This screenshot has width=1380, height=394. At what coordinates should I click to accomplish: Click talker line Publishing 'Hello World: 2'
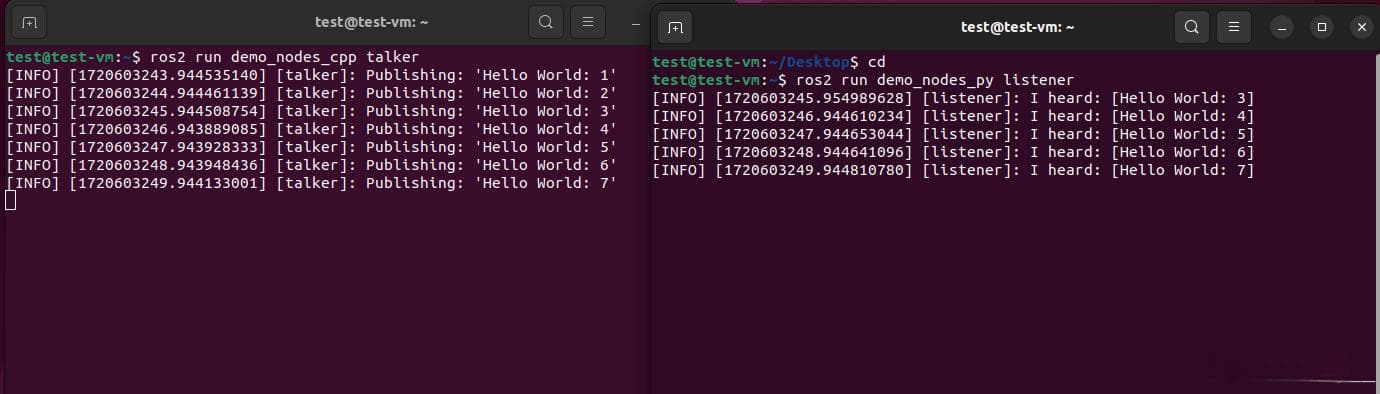click(x=311, y=93)
